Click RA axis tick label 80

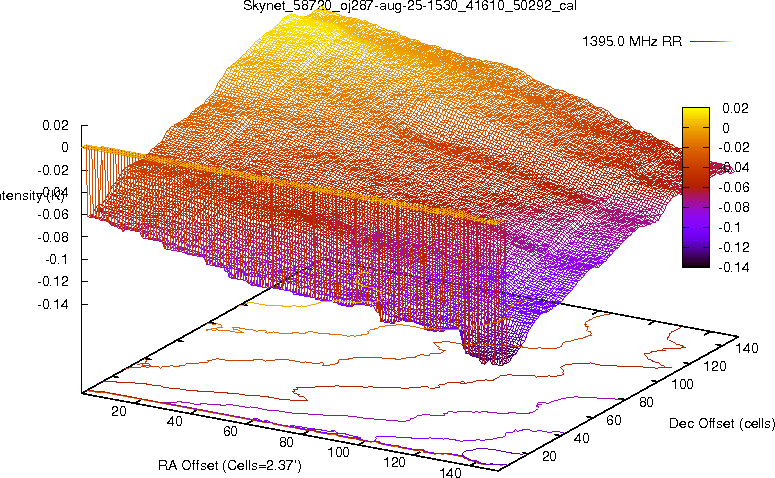(286, 442)
